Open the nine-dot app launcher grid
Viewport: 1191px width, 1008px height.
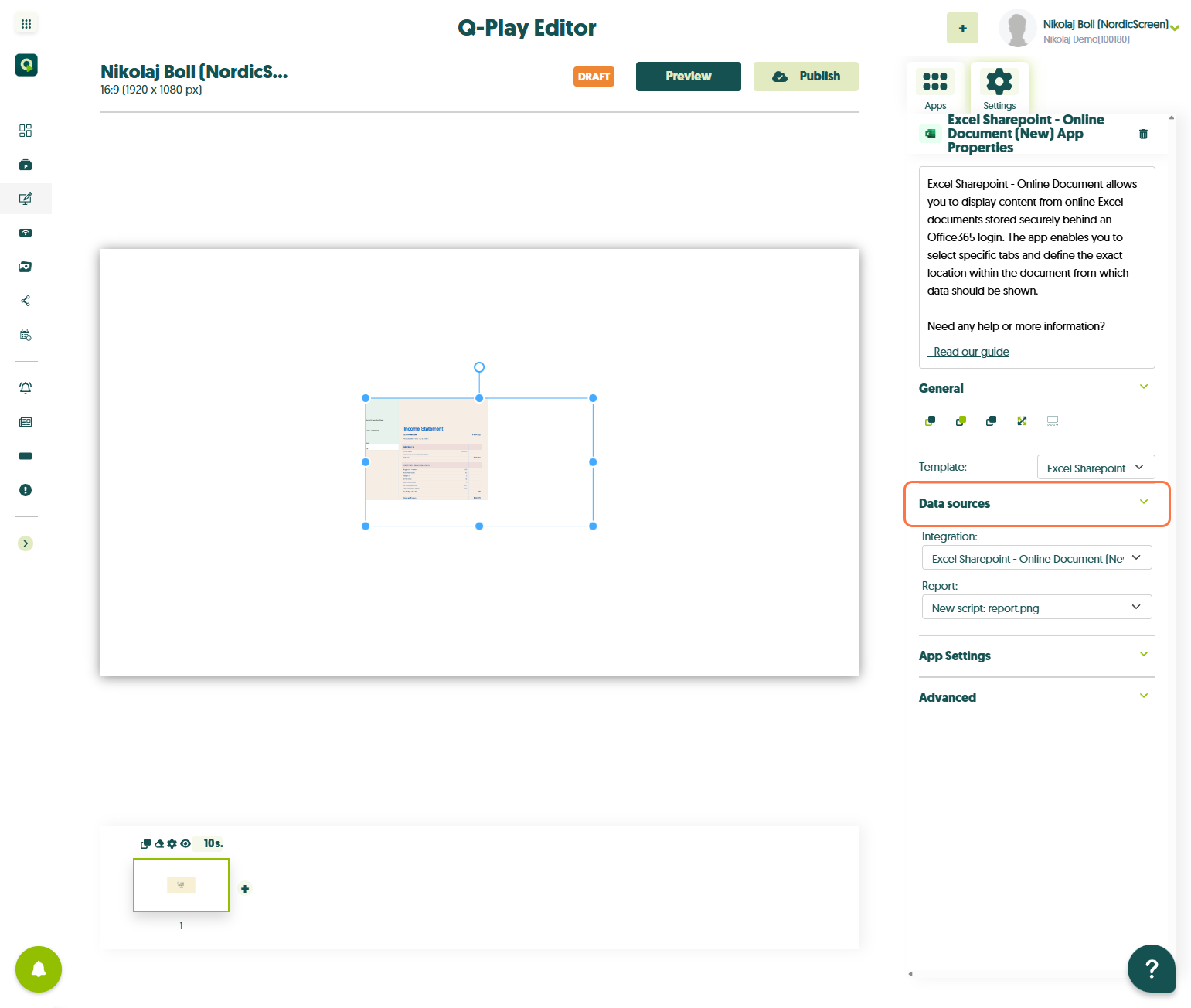[26, 24]
